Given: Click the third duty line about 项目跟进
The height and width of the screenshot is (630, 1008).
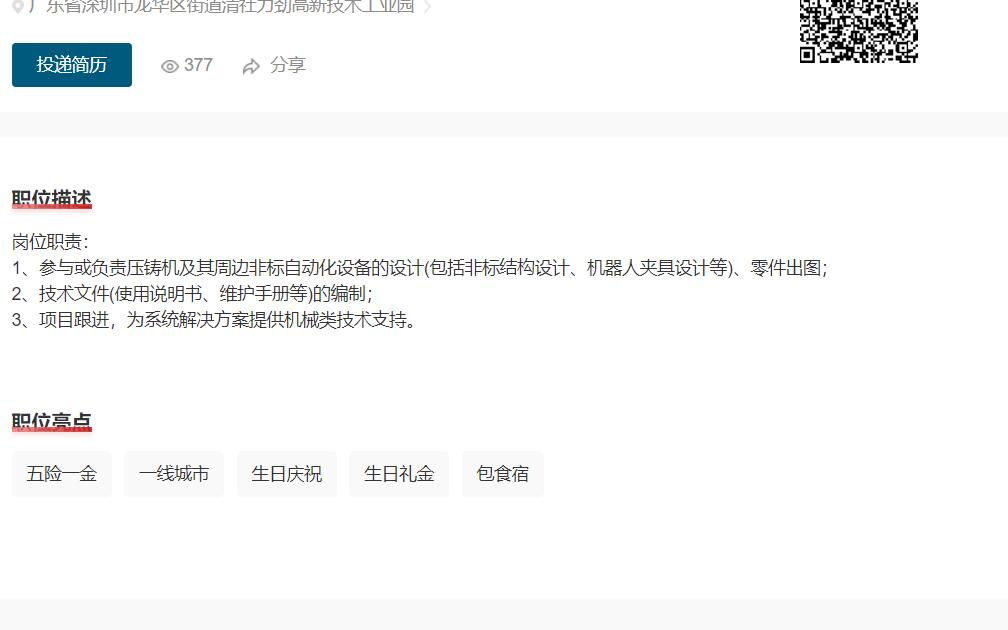Looking at the screenshot, I should click(x=214, y=320).
